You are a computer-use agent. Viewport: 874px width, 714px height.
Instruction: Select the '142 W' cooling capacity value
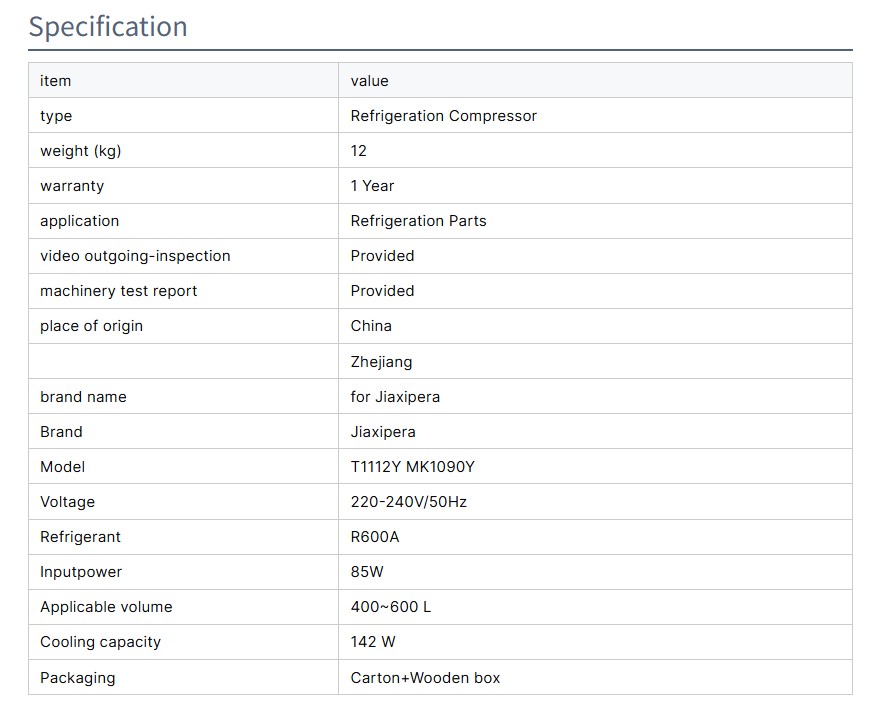(372, 642)
